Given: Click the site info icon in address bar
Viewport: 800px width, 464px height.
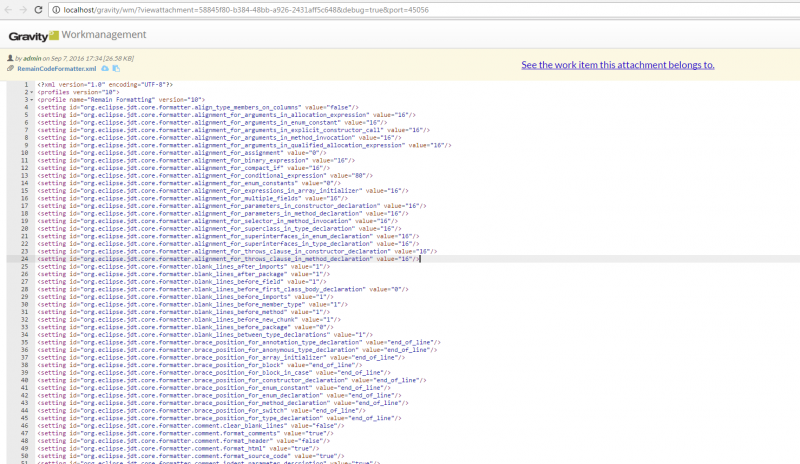Looking at the screenshot, I should pyautogui.click(x=56, y=9).
